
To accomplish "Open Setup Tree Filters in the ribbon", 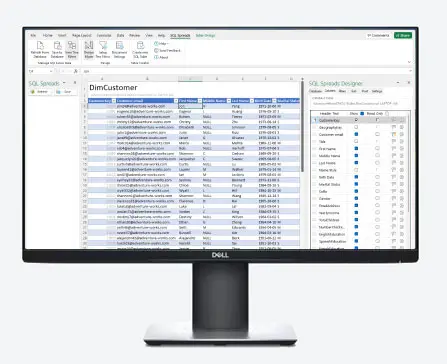I will [103, 46].
